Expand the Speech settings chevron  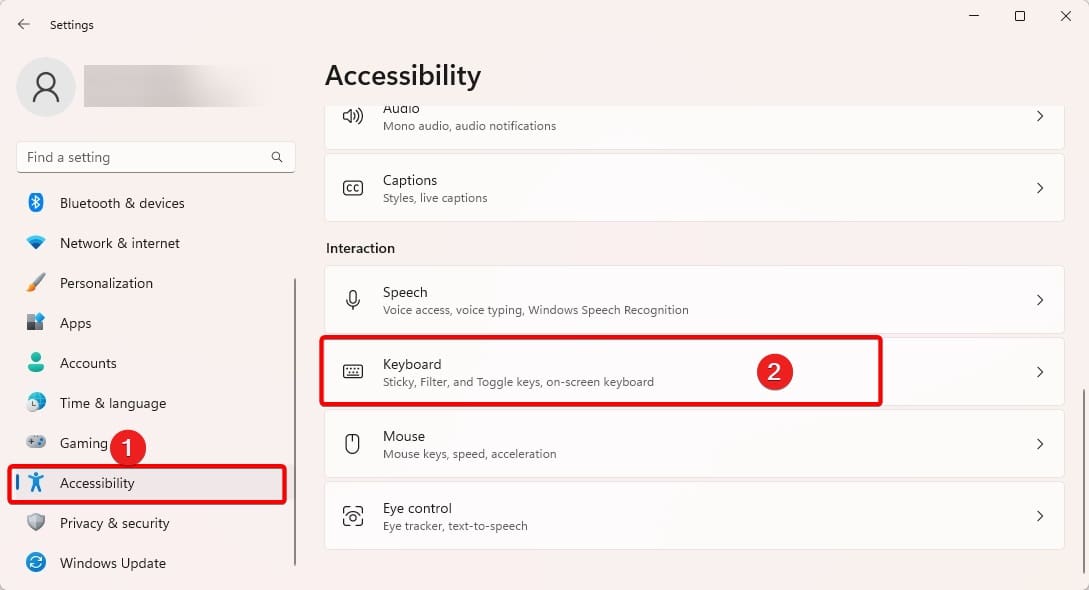click(1039, 300)
